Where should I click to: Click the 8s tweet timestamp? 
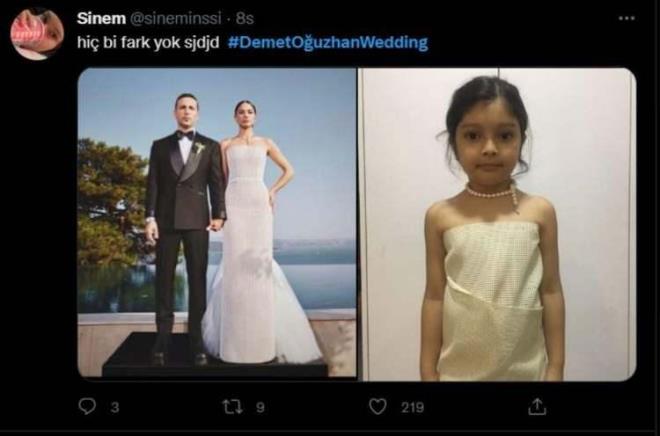pyautogui.click(x=246, y=19)
